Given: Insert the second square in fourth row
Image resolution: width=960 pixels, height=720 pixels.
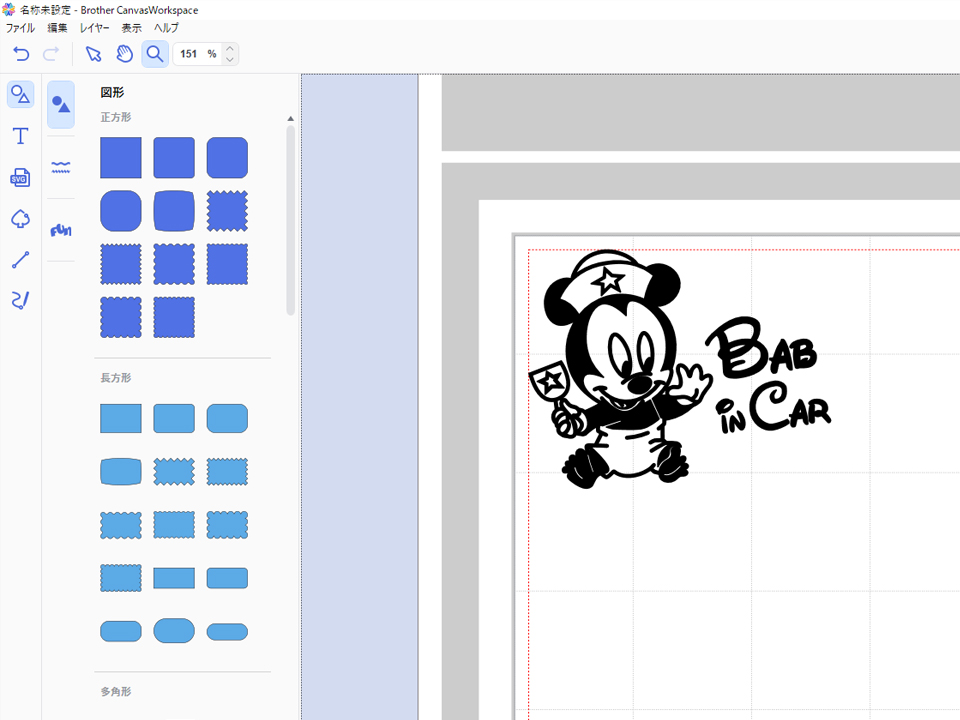Looking at the screenshot, I should point(174,317).
